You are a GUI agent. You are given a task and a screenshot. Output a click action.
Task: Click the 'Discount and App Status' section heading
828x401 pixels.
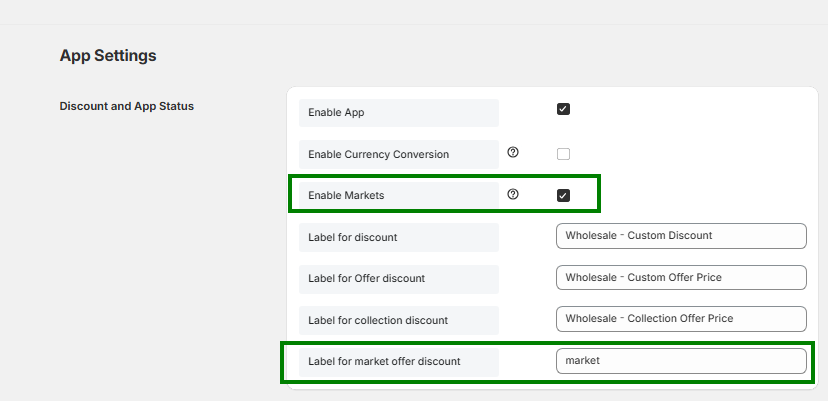tap(127, 106)
